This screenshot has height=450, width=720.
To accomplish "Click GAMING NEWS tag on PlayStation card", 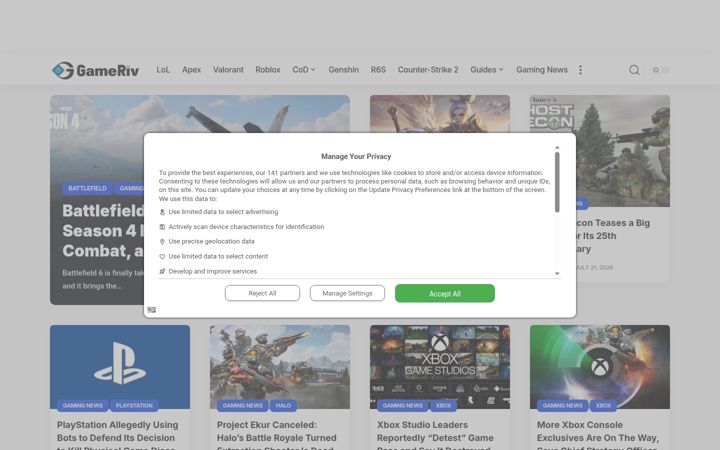I will point(83,405).
